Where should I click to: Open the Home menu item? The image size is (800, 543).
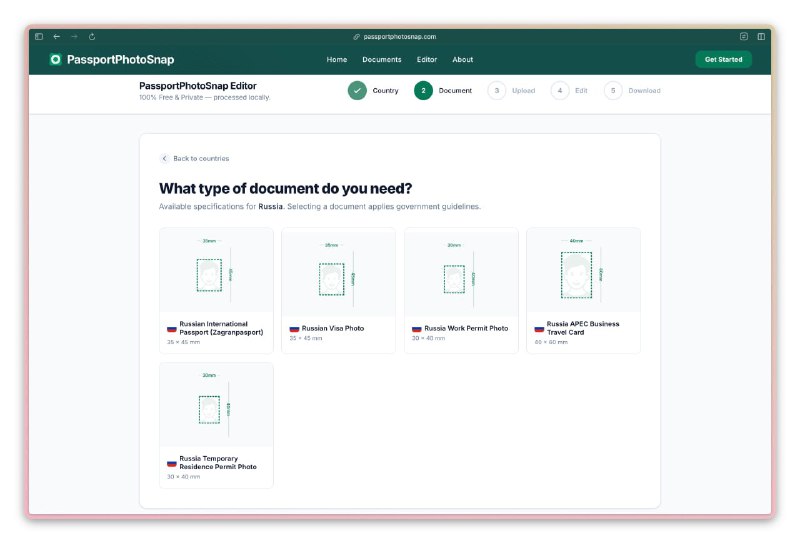pos(337,60)
